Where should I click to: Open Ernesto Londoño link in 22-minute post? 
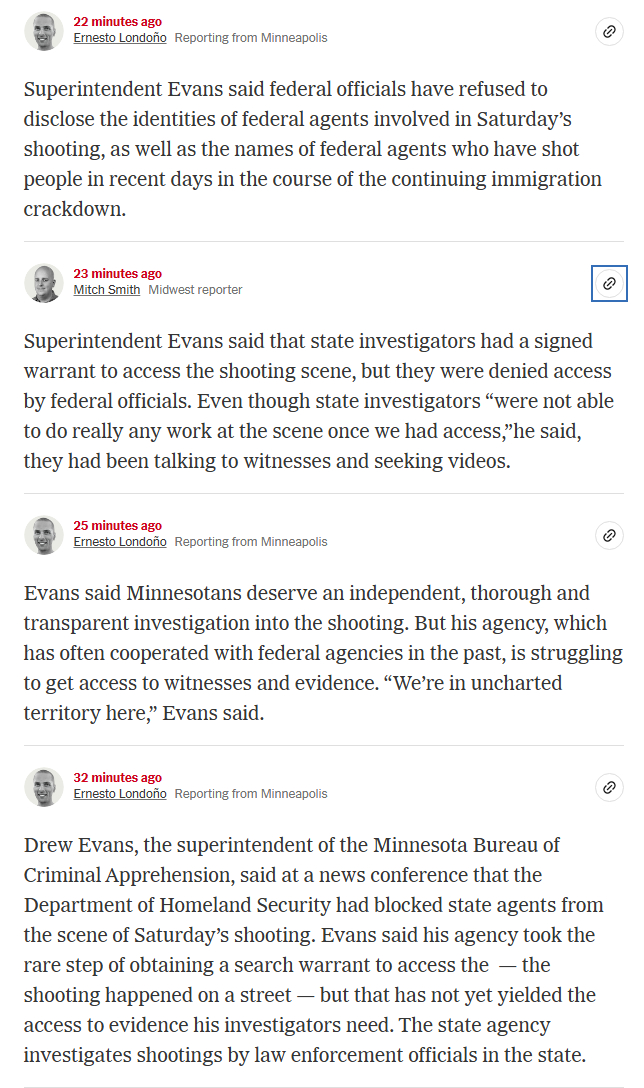tap(120, 38)
